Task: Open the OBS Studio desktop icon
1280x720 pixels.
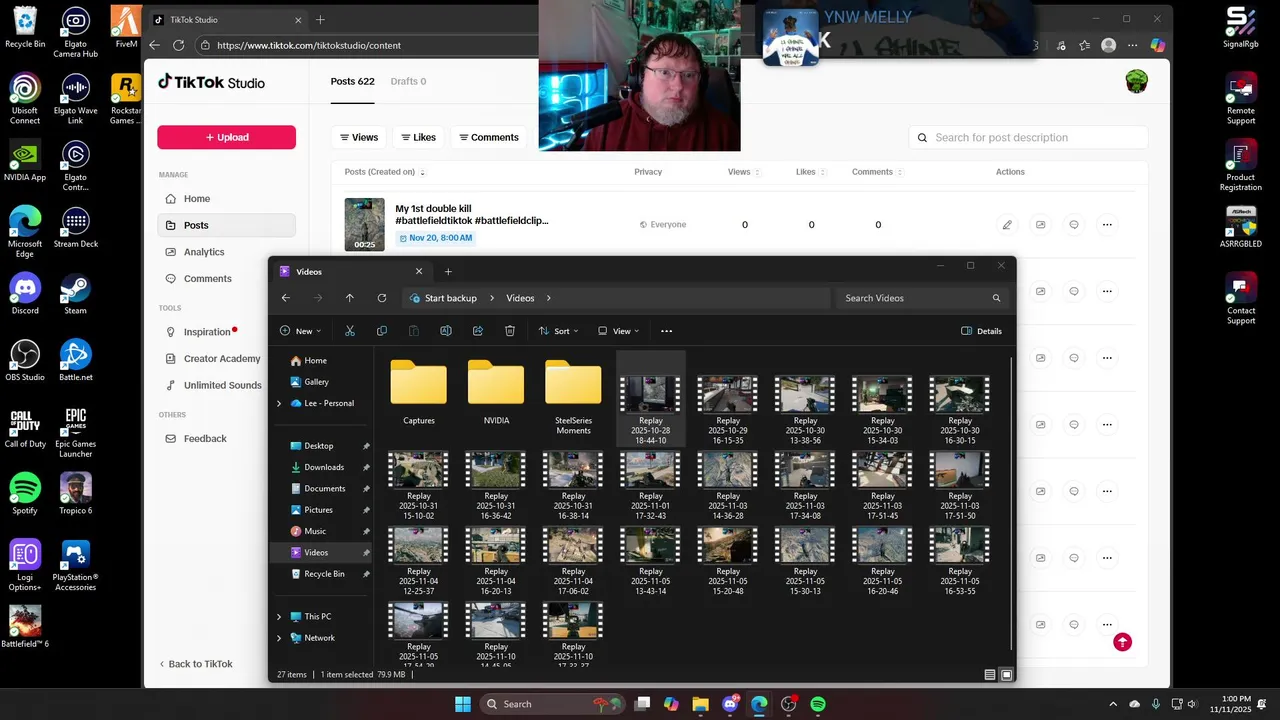Action: (25, 360)
